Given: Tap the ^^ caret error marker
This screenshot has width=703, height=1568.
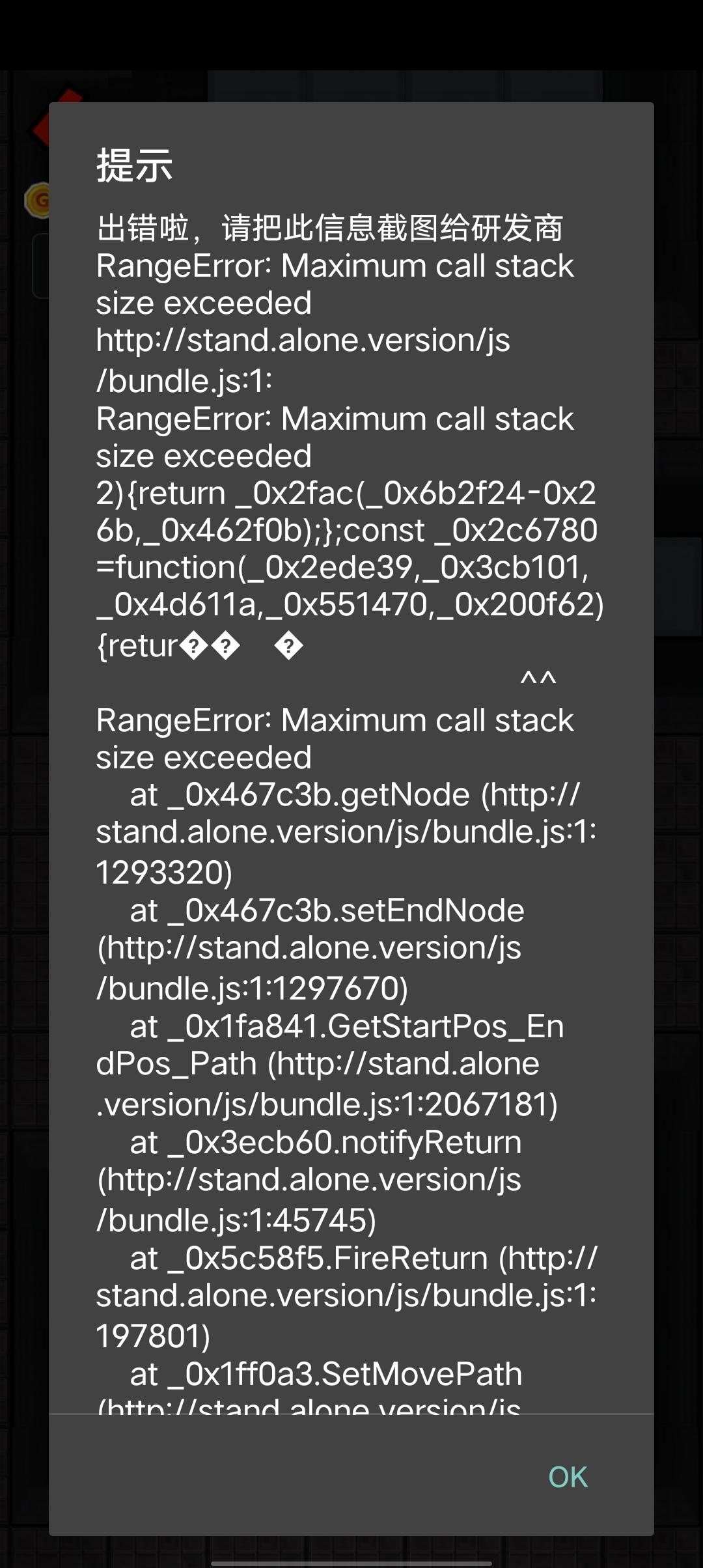Looking at the screenshot, I should click(538, 680).
